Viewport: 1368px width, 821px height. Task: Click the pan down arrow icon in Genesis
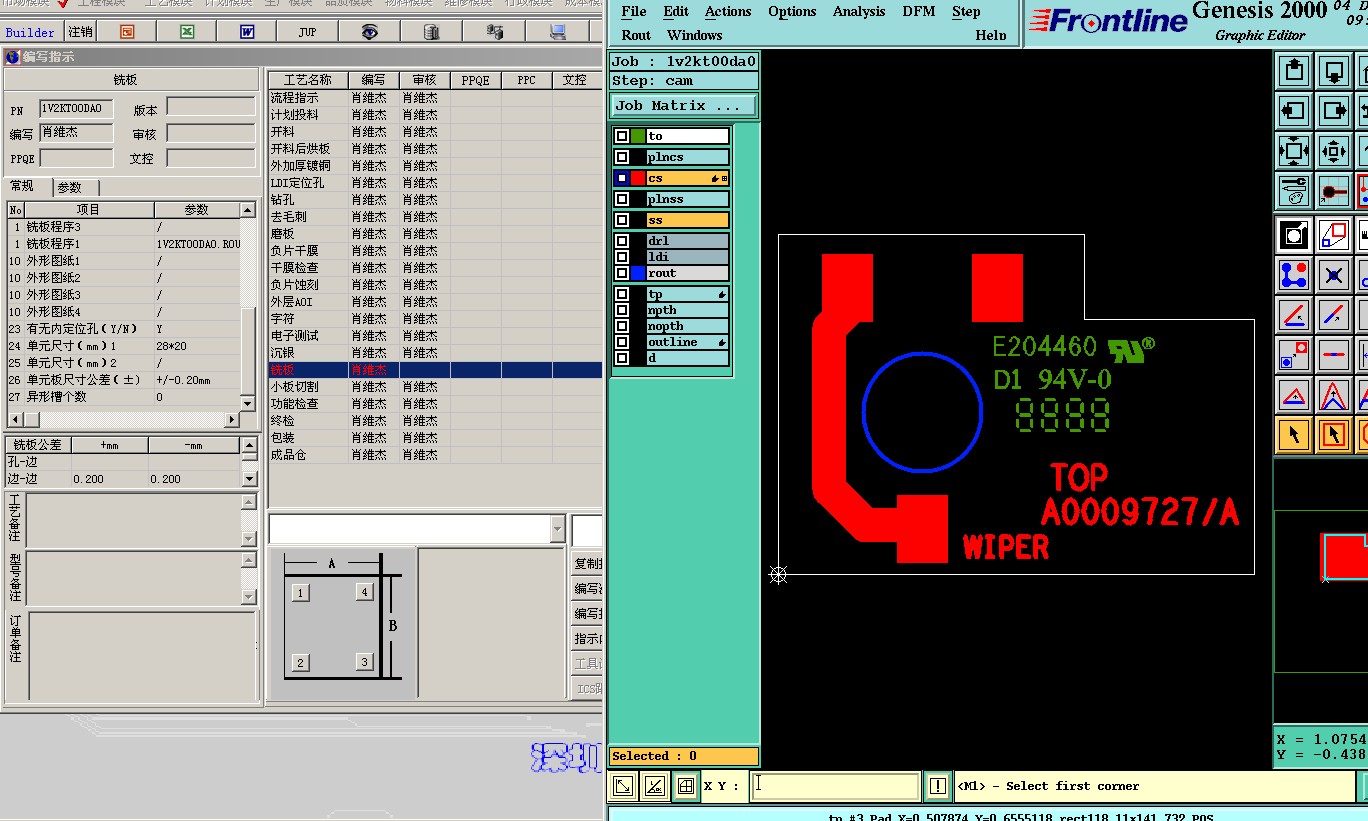tap(1334, 71)
